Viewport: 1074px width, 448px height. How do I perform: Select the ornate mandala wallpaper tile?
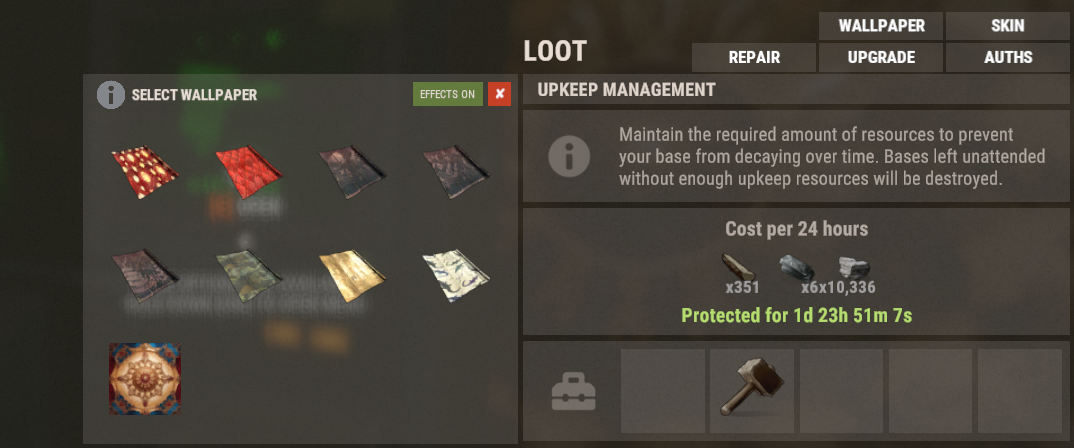coord(145,379)
